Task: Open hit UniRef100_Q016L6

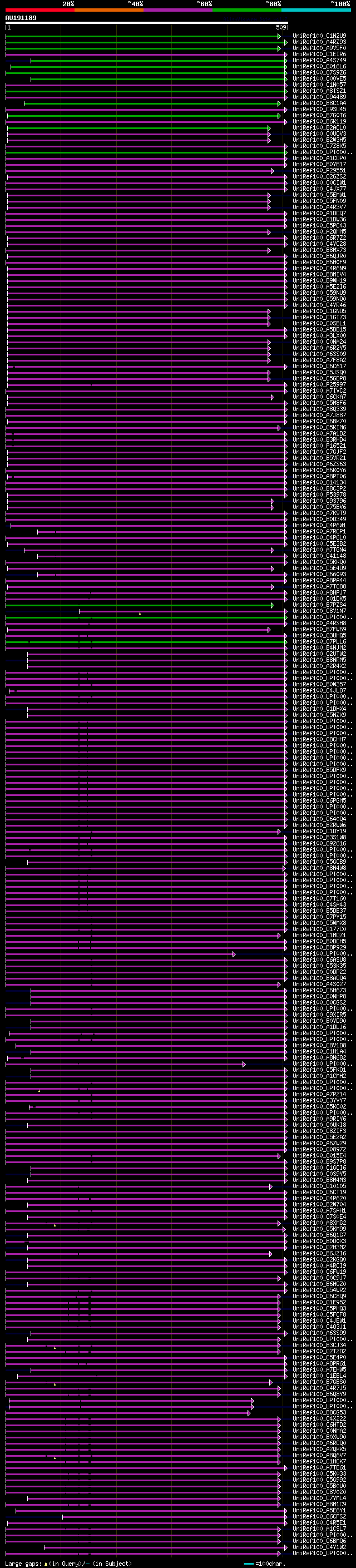Action: pyautogui.click(x=319, y=66)
